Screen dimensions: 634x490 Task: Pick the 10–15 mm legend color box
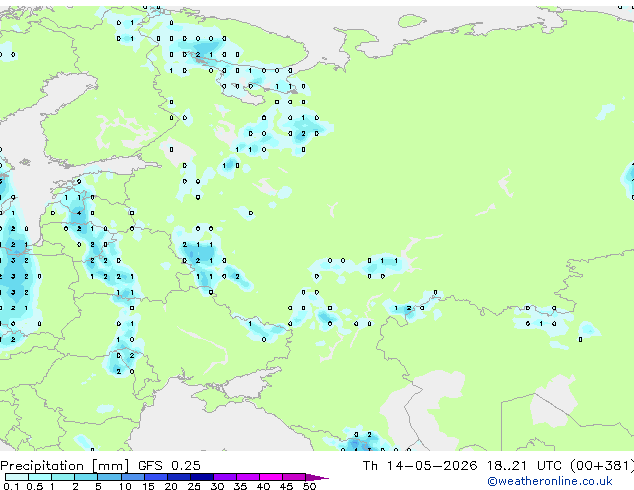point(132,477)
